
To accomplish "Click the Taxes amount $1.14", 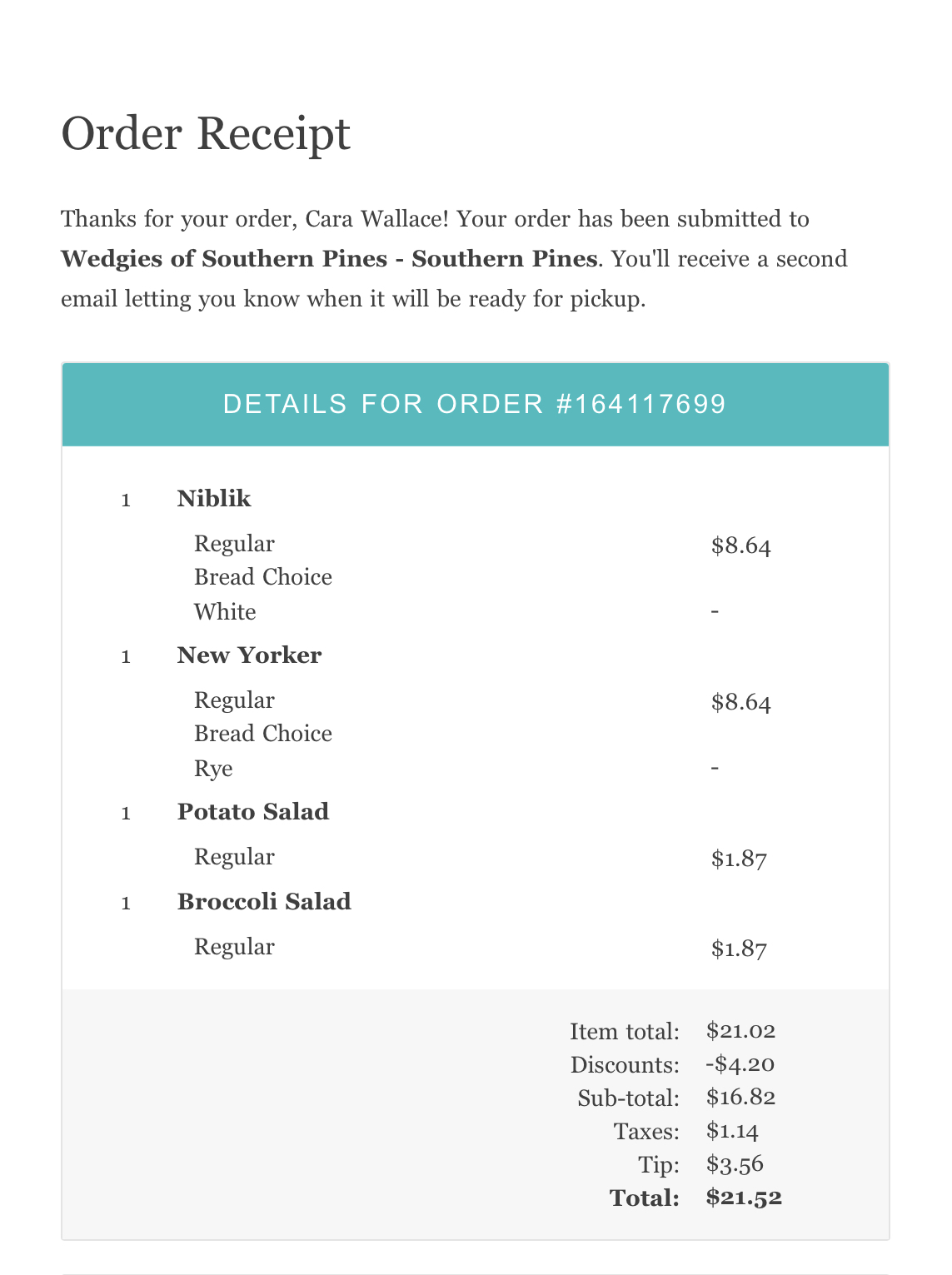I will [x=732, y=1131].
